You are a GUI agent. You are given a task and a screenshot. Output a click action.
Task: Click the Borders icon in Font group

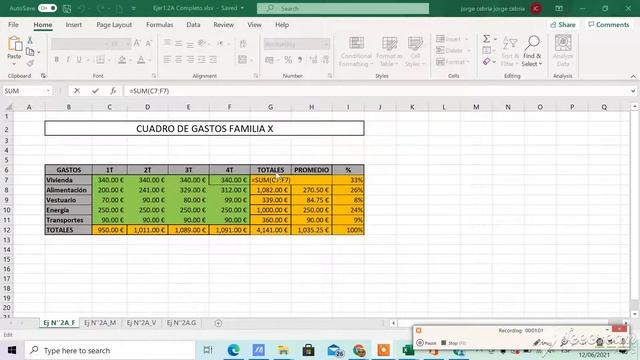pyautogui.click(x=100, y=60)
